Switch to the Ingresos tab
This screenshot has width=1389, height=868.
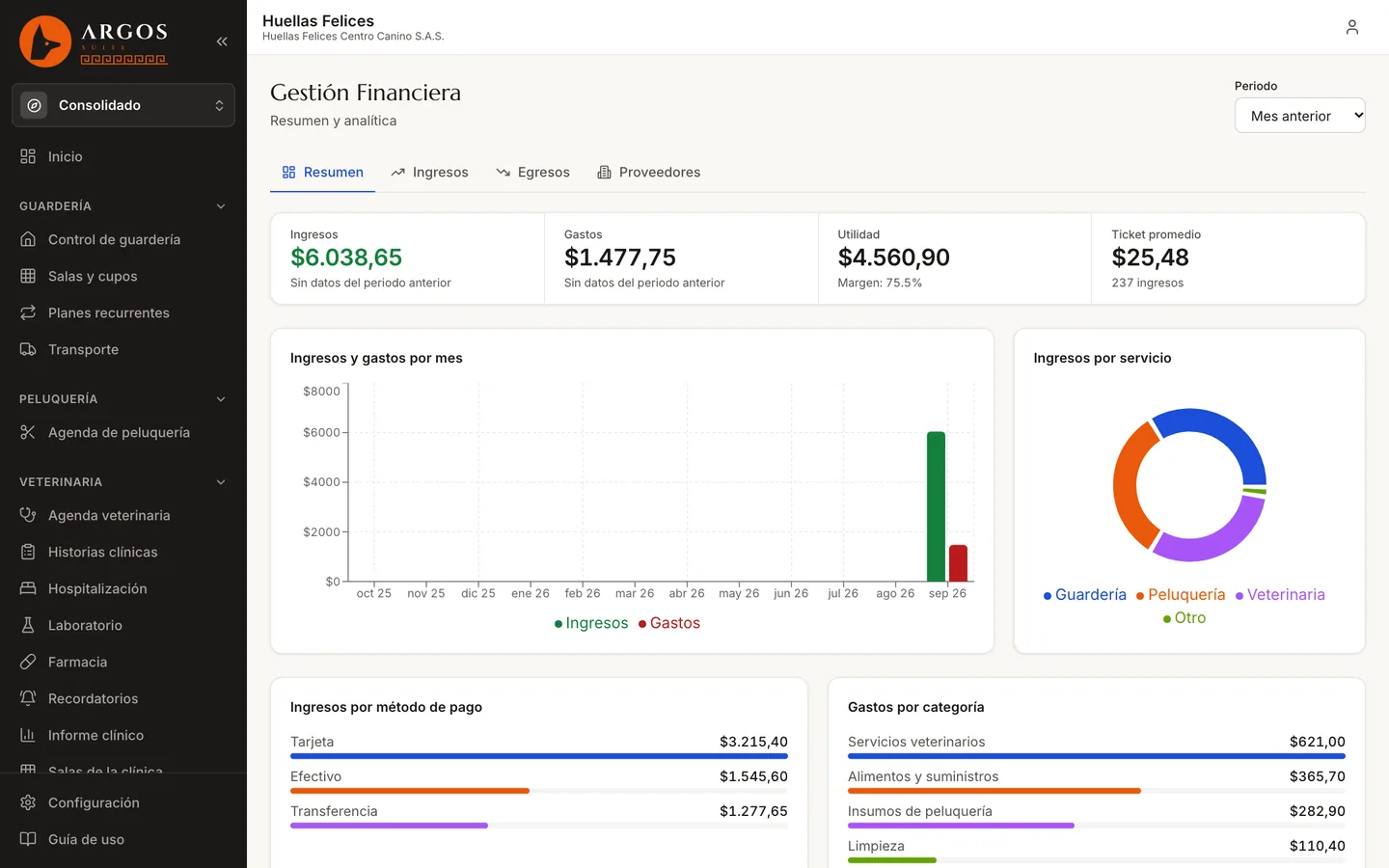click(x=429, y=173)
